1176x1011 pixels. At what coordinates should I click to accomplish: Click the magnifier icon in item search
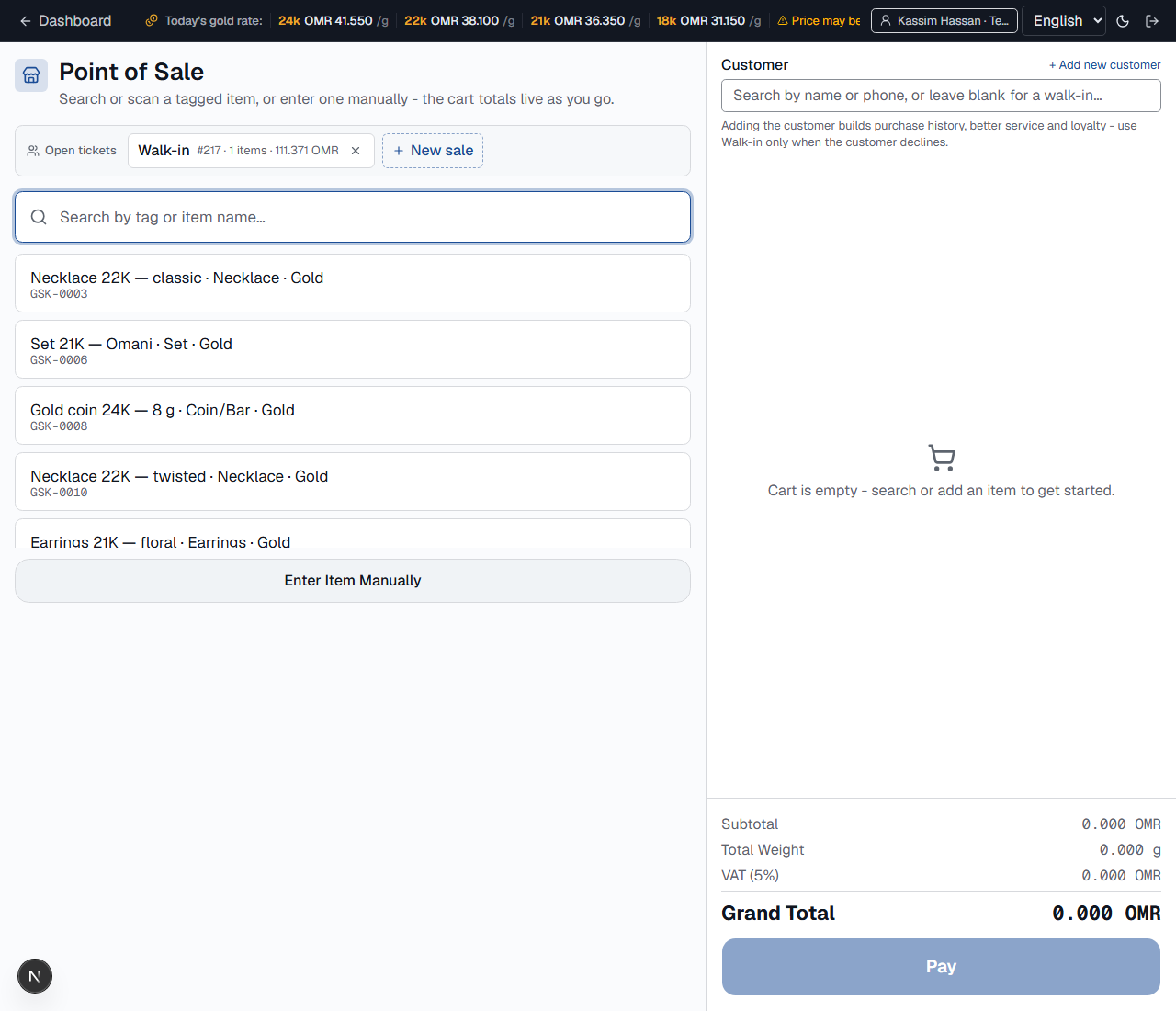tap(39, 217)
